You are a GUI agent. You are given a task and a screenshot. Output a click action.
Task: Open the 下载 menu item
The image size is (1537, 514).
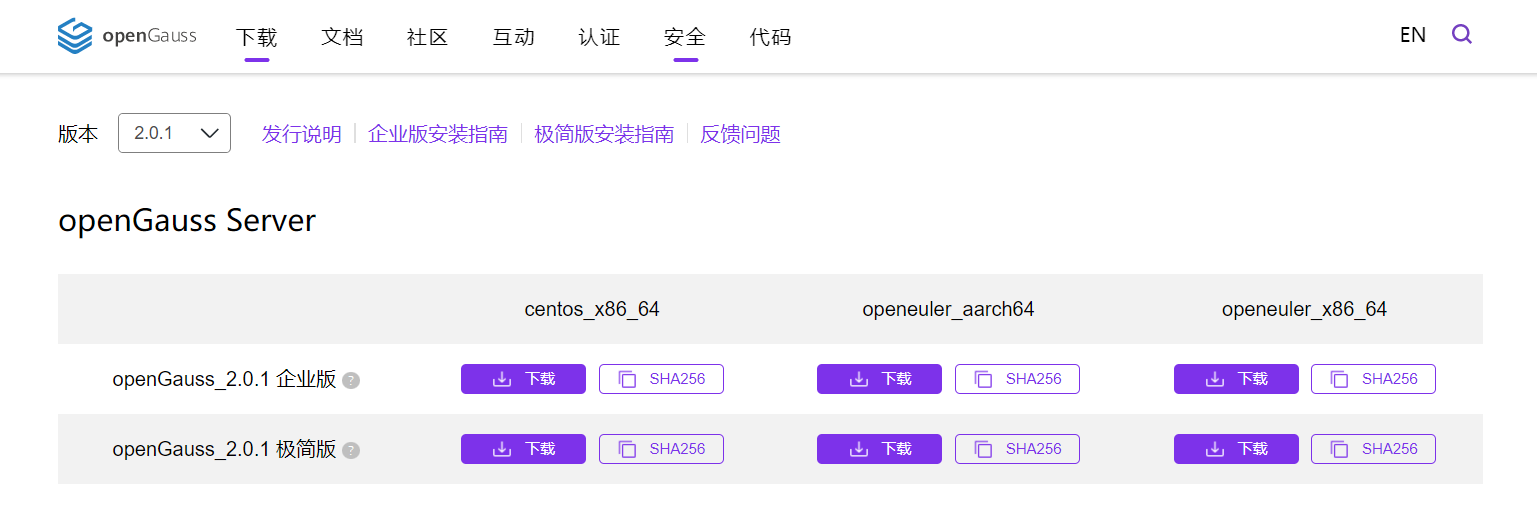click(256, 37)
